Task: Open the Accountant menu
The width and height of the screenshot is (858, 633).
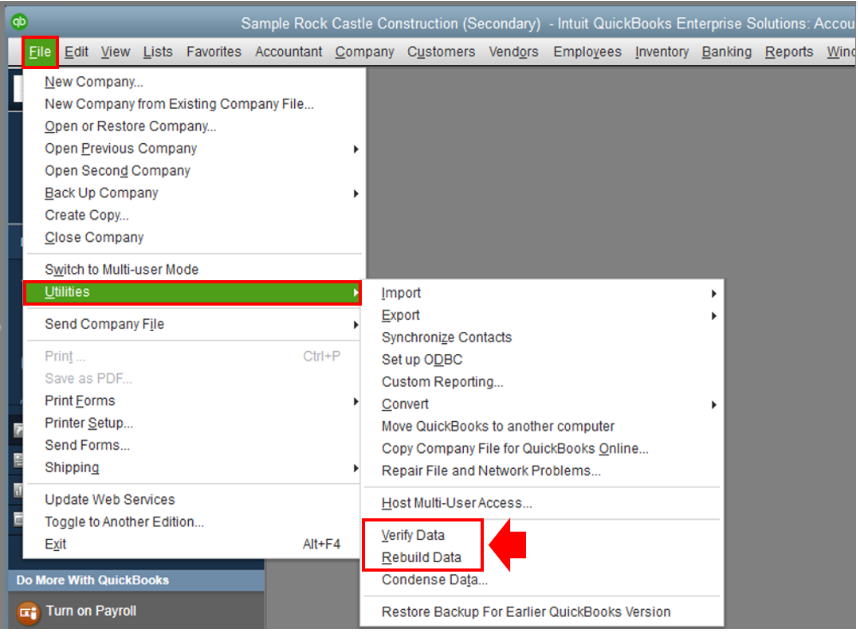Action: pyautogui.click(x=288, y=52)
